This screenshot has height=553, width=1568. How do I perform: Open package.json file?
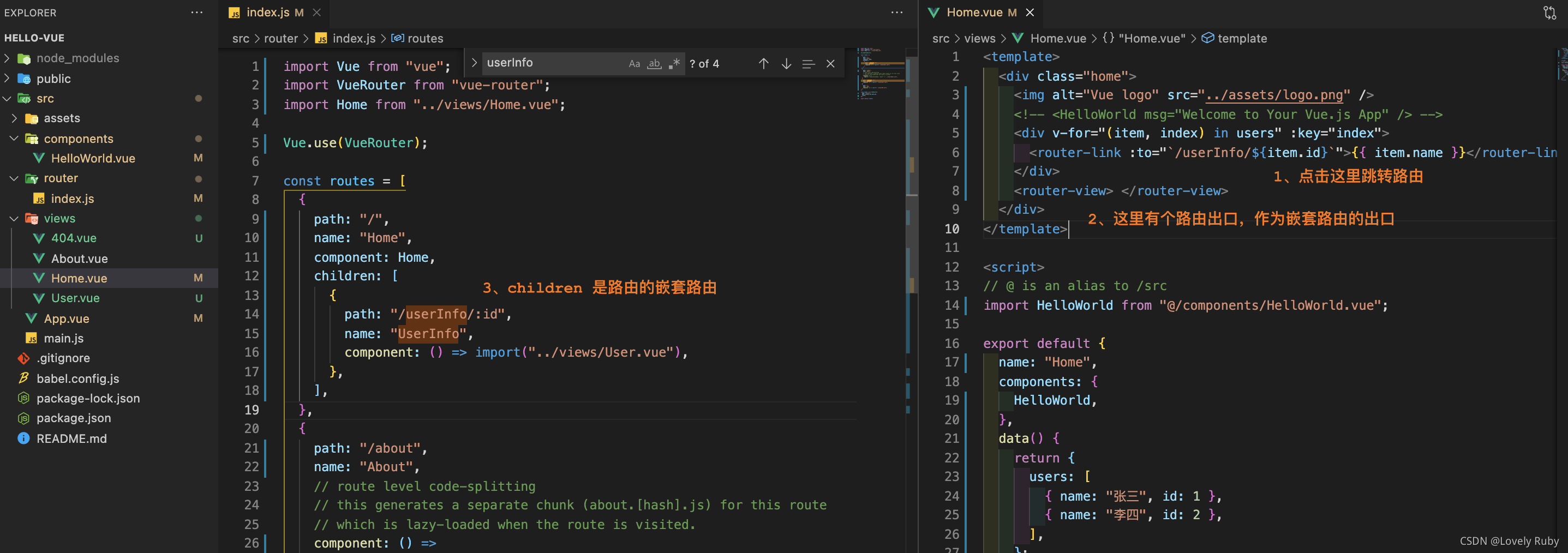point(73,418)
